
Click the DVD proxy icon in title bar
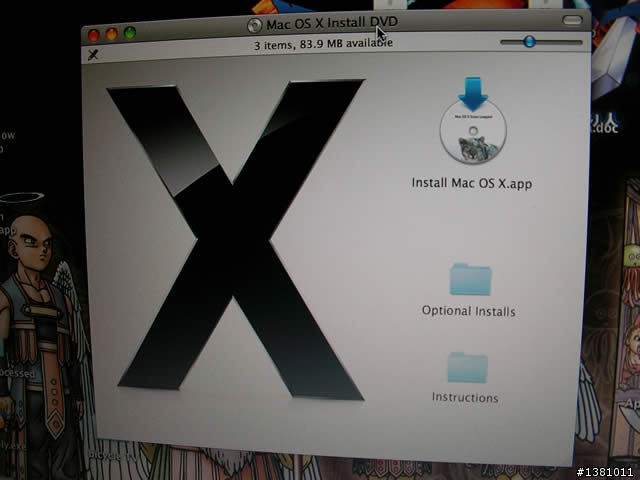point(254,25)
